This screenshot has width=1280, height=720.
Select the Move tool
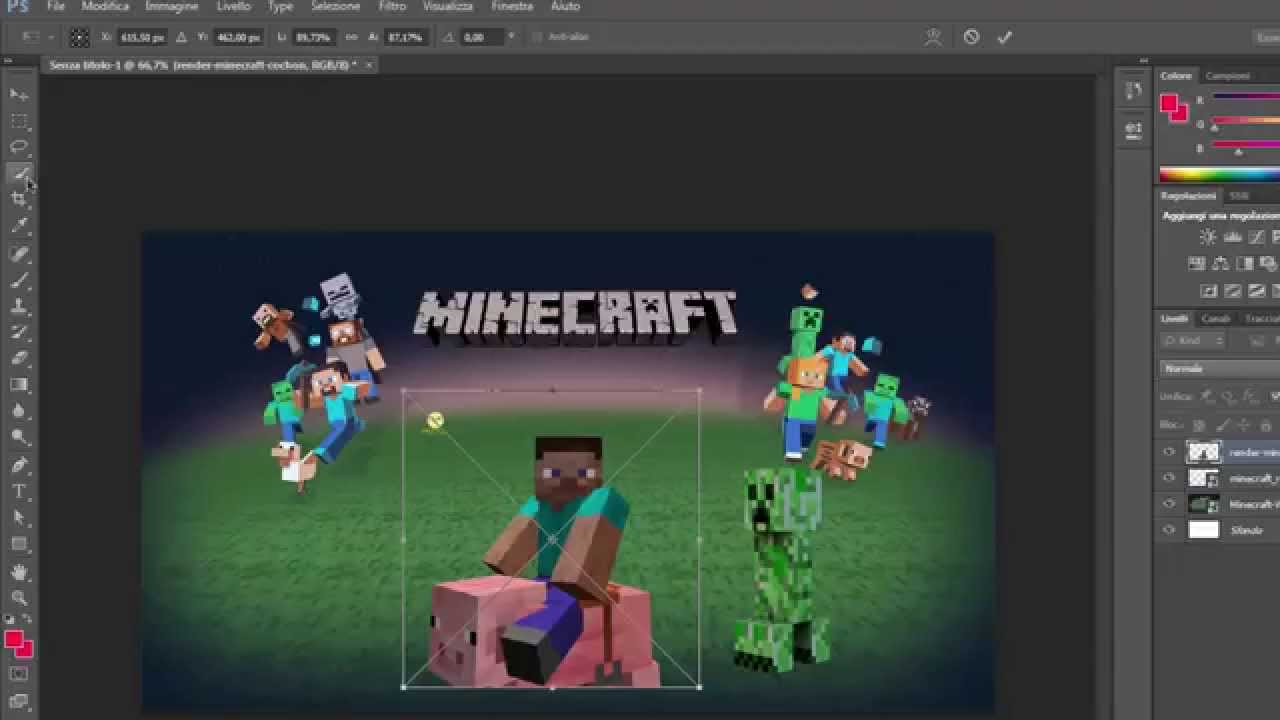pyautogui.click(x=19, y=94)
